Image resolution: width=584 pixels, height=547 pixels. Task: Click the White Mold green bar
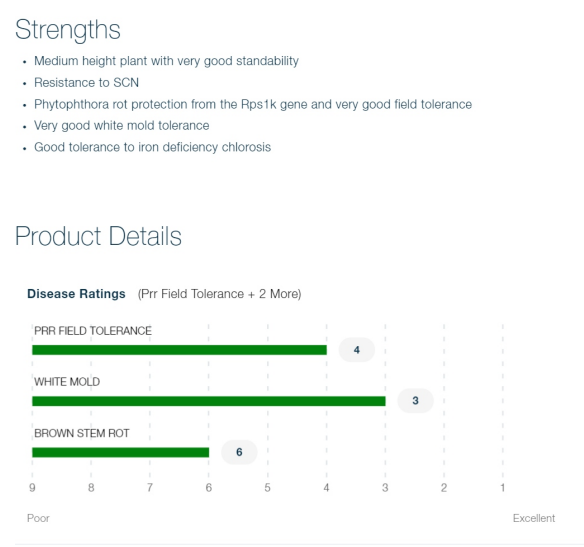pyautogui.click(x=209, y=401)
